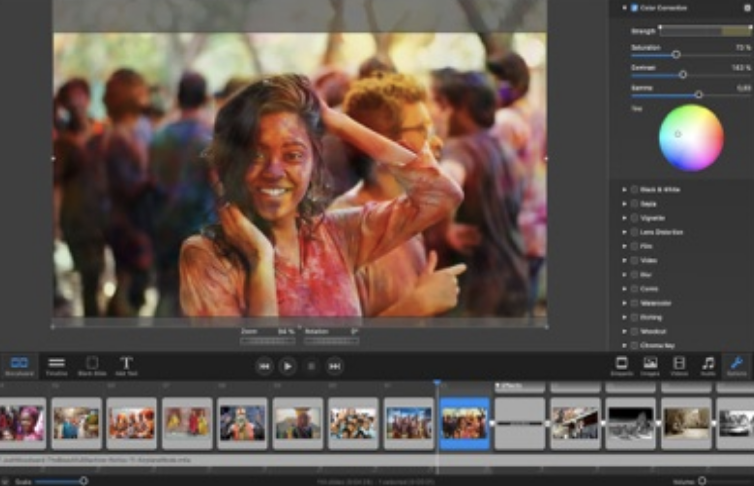Skip forward to next slide
This screenshot has width=754, height=486.
pos(335,367)
